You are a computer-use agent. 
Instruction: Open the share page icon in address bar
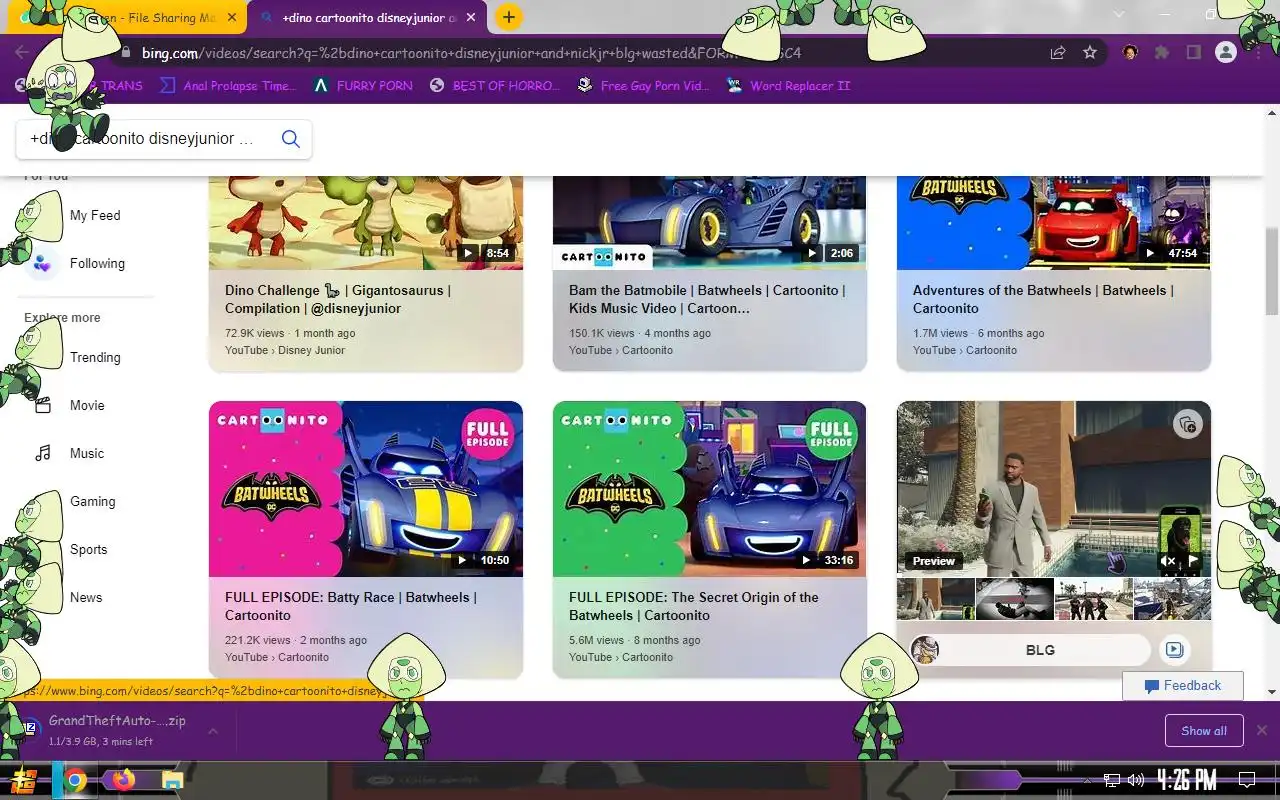[1058, 52]
